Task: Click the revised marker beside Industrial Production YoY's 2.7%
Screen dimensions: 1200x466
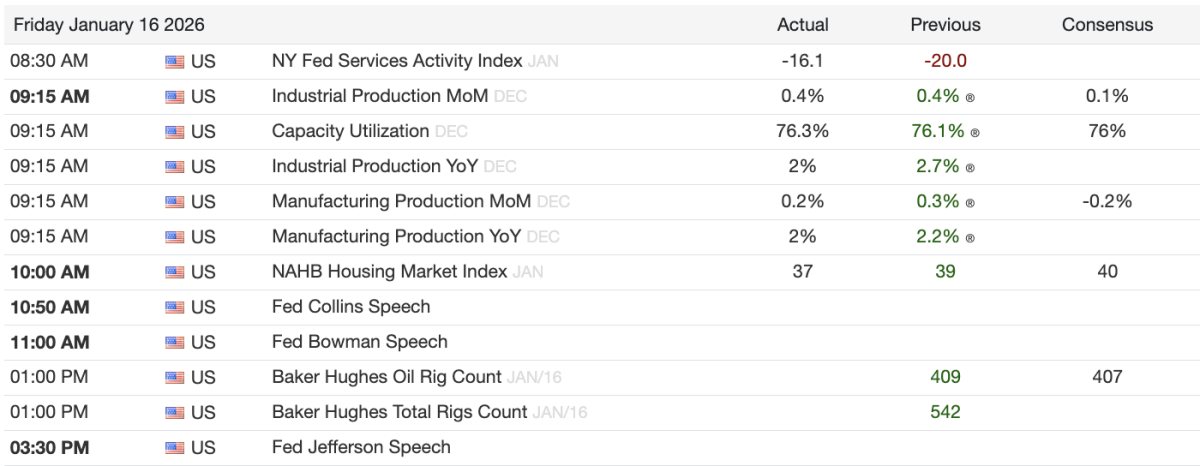Action: 969,167
